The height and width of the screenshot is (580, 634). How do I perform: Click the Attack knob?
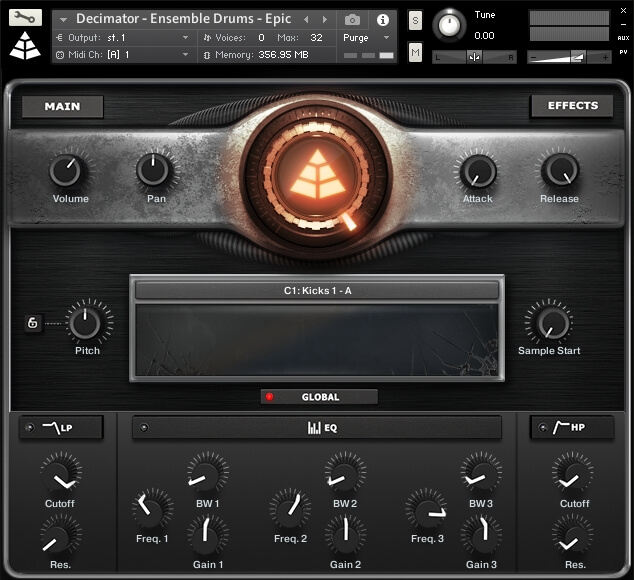[478, 171]
